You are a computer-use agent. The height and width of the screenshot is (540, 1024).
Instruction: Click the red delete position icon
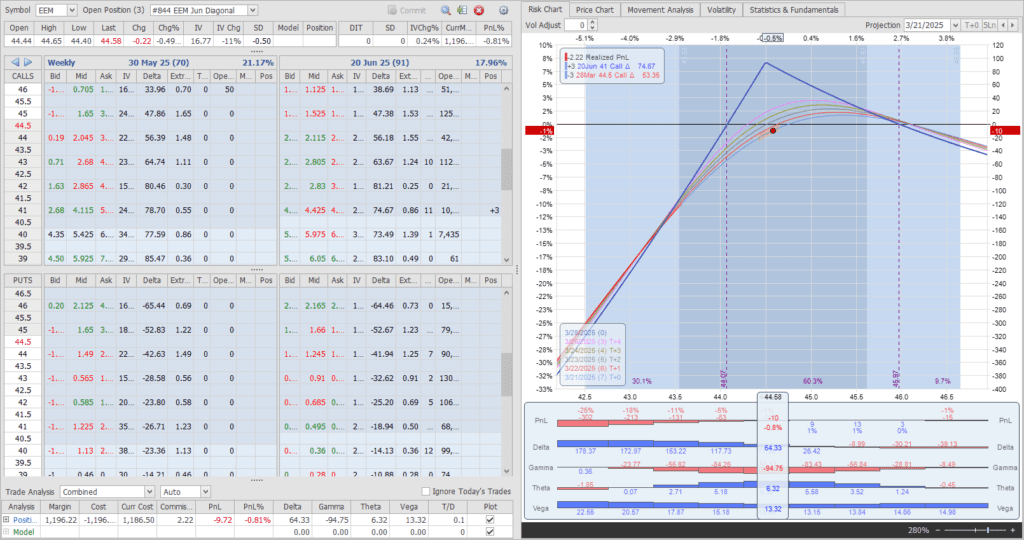pyautogui.click(x=479, y=10)
